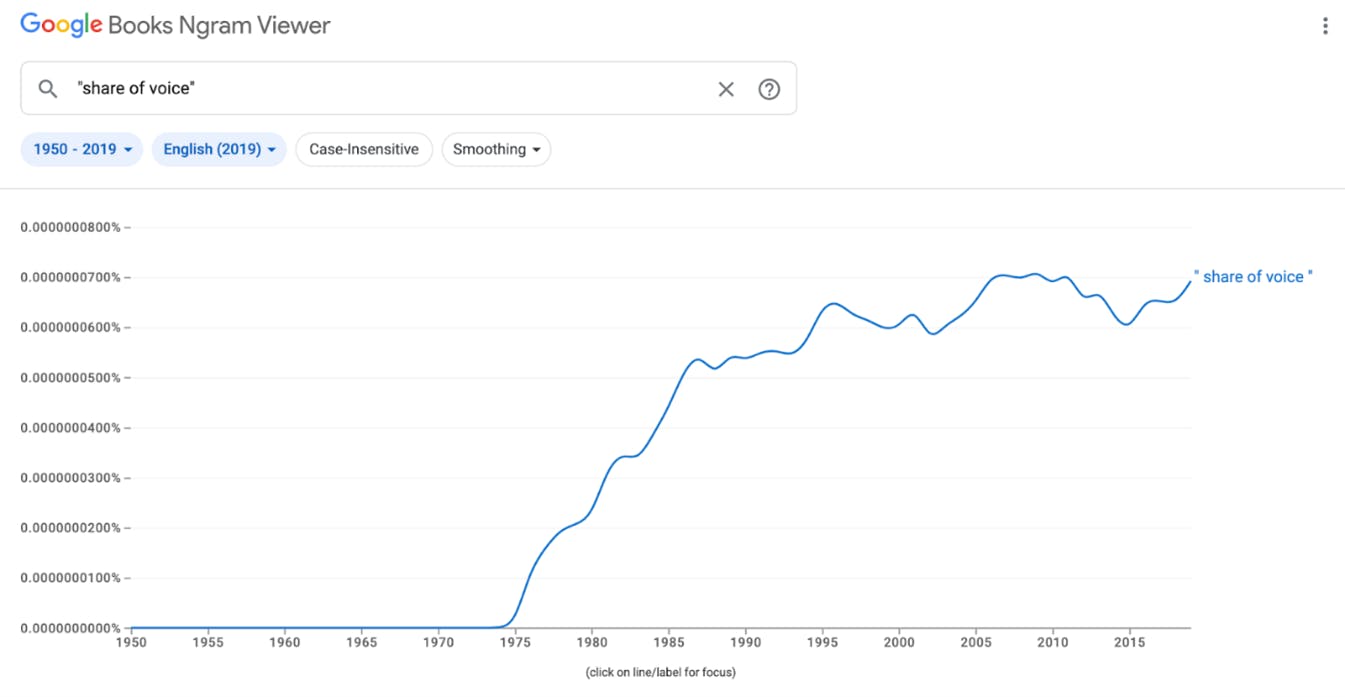Click the blue line peak near 2006
The height and width of the screenshot is (697, 1345).
(x=998, y=275)
